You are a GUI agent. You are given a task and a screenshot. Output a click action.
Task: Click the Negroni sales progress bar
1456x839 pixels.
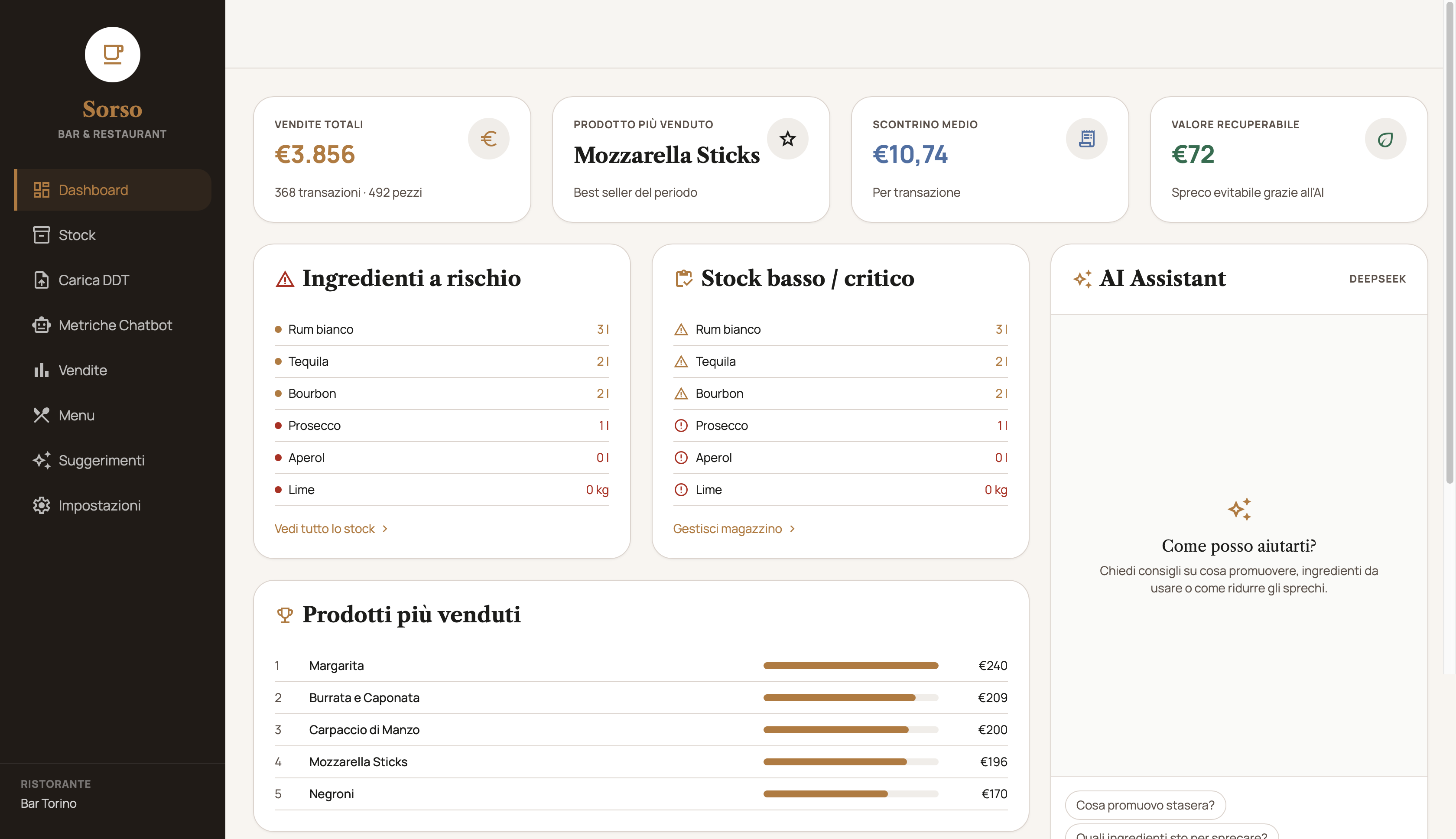(x=851, y=794)
